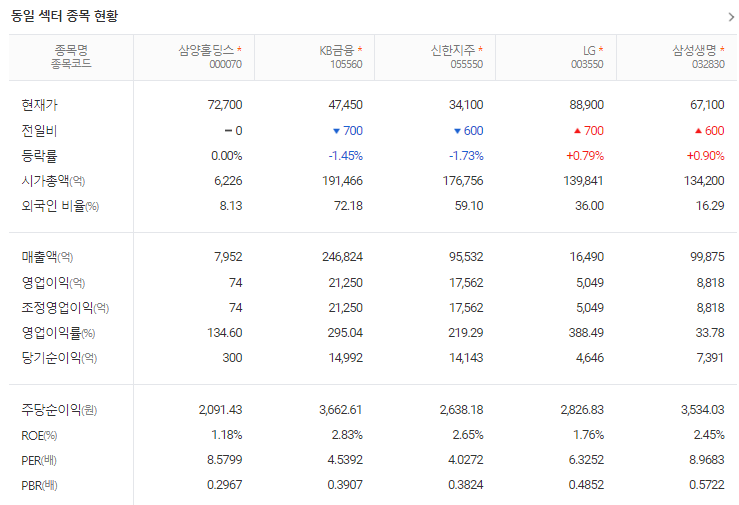Click the 주당순이익 row label
The height and width of the screenshot is (505, 739).
tap(59, 410)
